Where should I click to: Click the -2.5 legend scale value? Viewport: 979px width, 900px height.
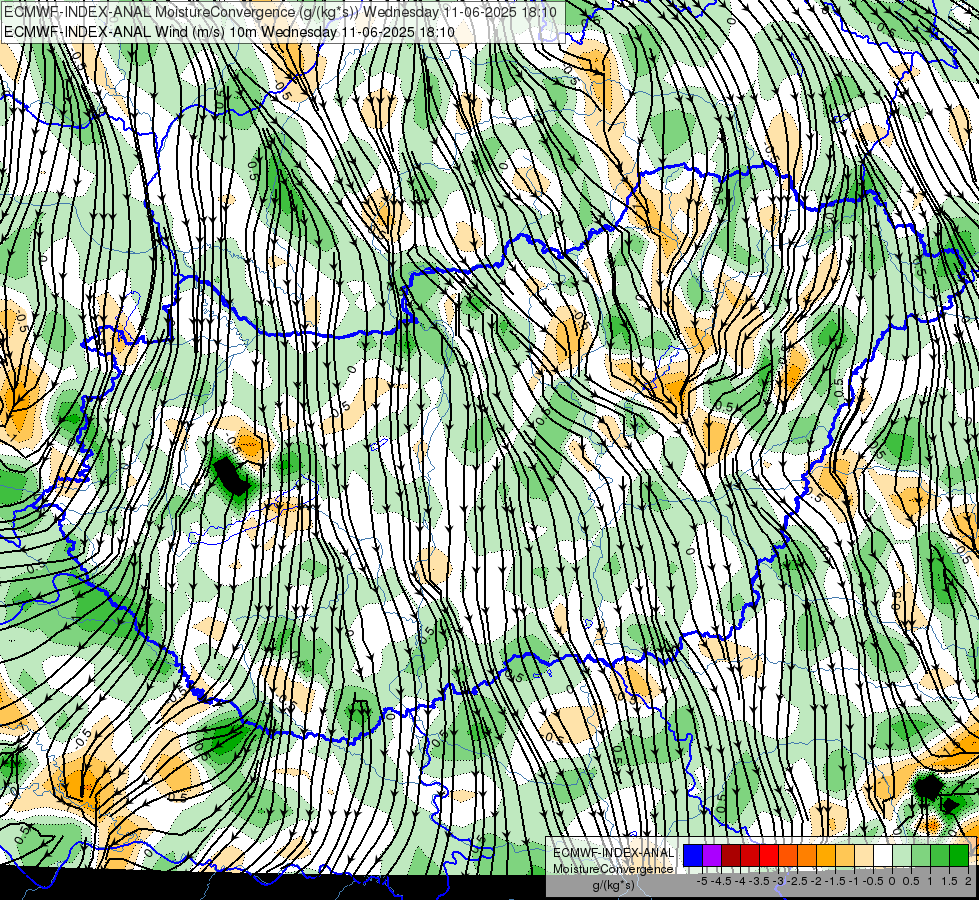pyautogui.click(x=799, y=881)
